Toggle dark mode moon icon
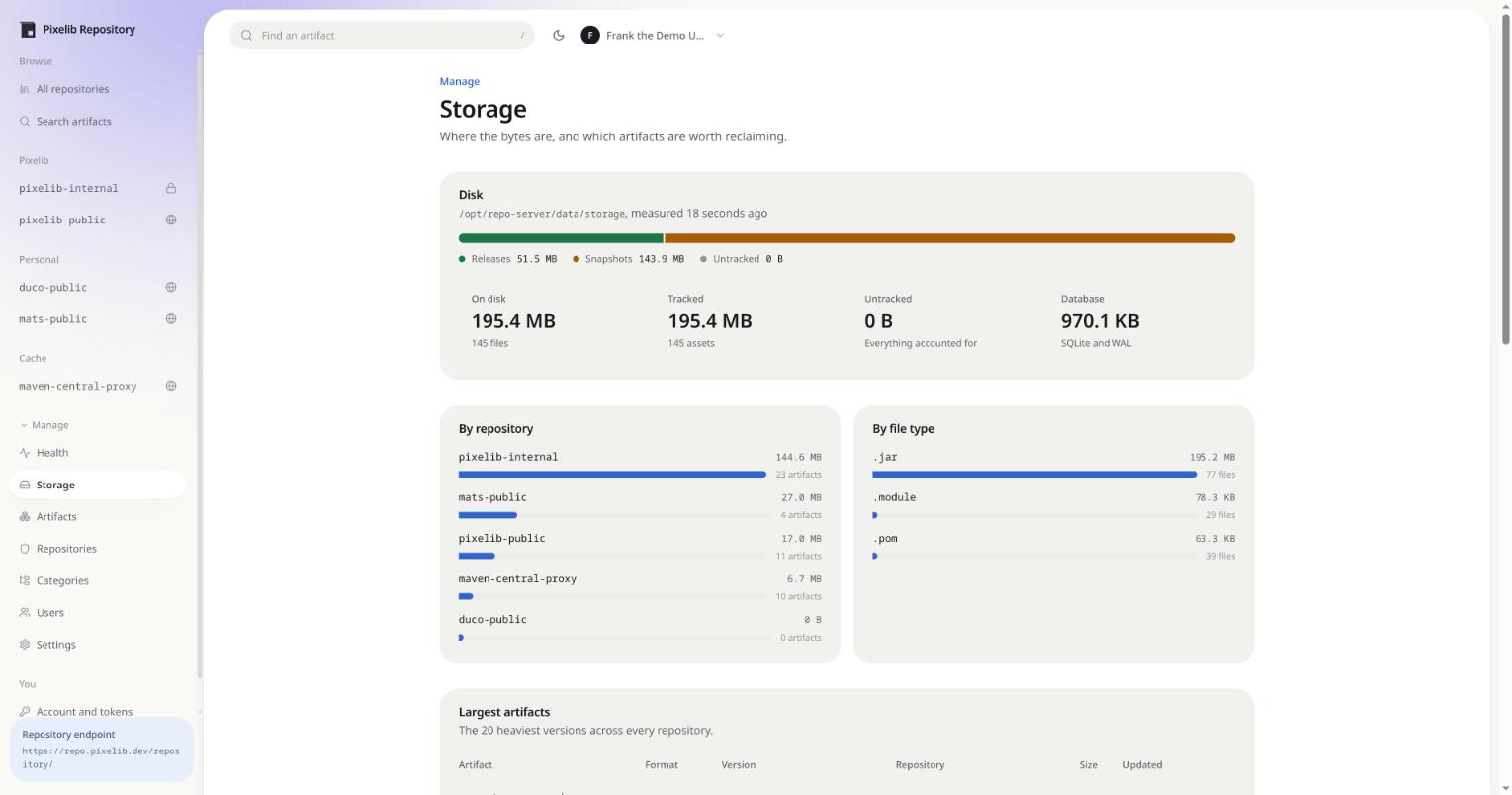Image resolution: width=1512 pixels, height=795 pixels. pyautogui.click(x=559, y=35)
